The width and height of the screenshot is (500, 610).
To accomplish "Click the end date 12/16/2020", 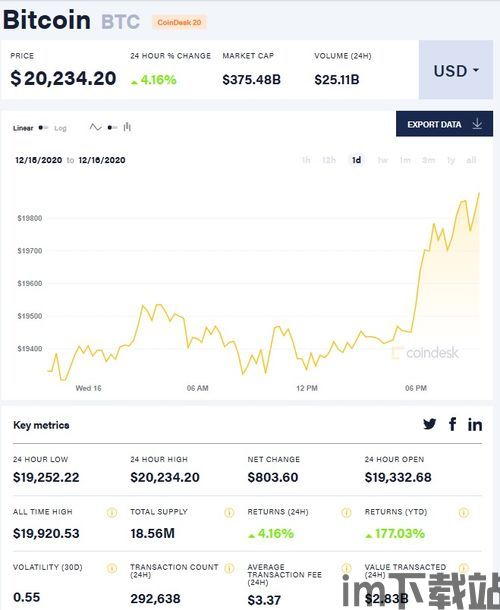I will (102, 160).
